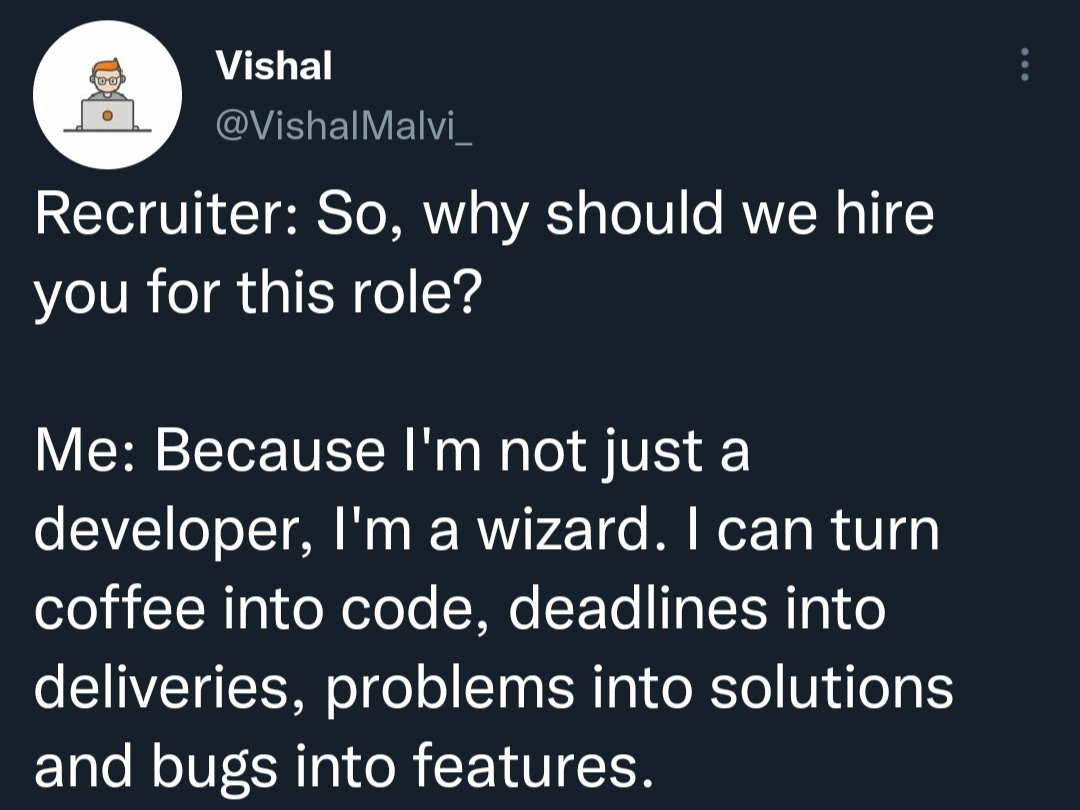
Task: Open the display name Vishal
Action: pyautogui.click(x=274, y=67)
